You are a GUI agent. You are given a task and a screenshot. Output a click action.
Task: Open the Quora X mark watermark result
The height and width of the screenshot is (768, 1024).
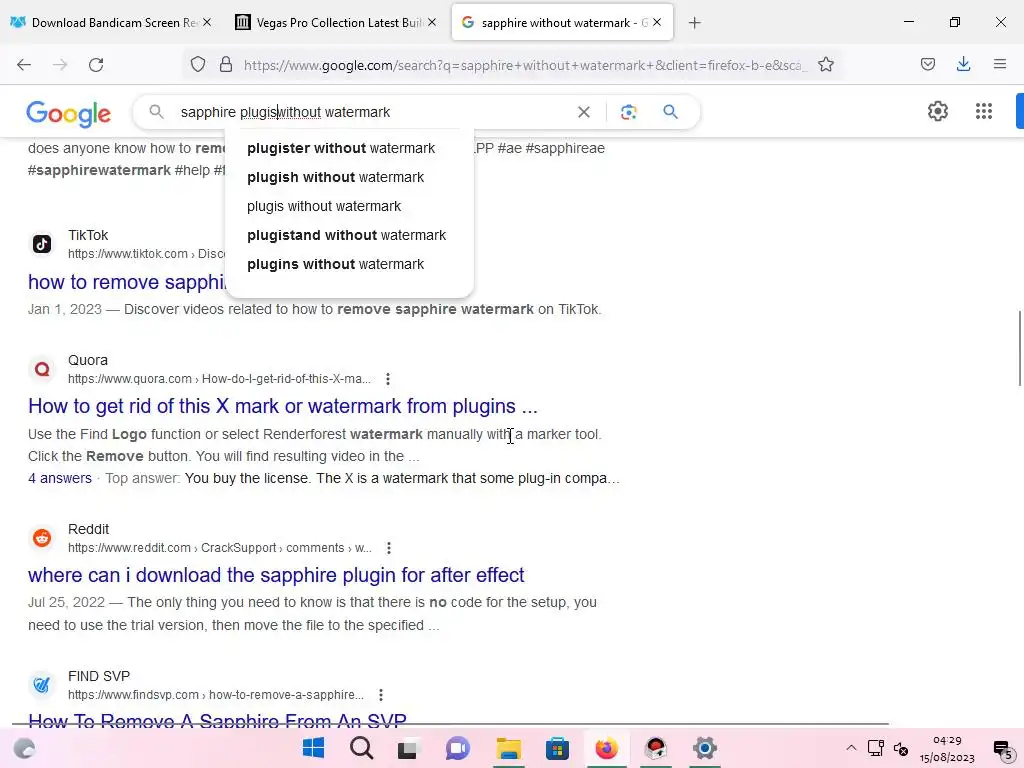[x=283, y=406]
